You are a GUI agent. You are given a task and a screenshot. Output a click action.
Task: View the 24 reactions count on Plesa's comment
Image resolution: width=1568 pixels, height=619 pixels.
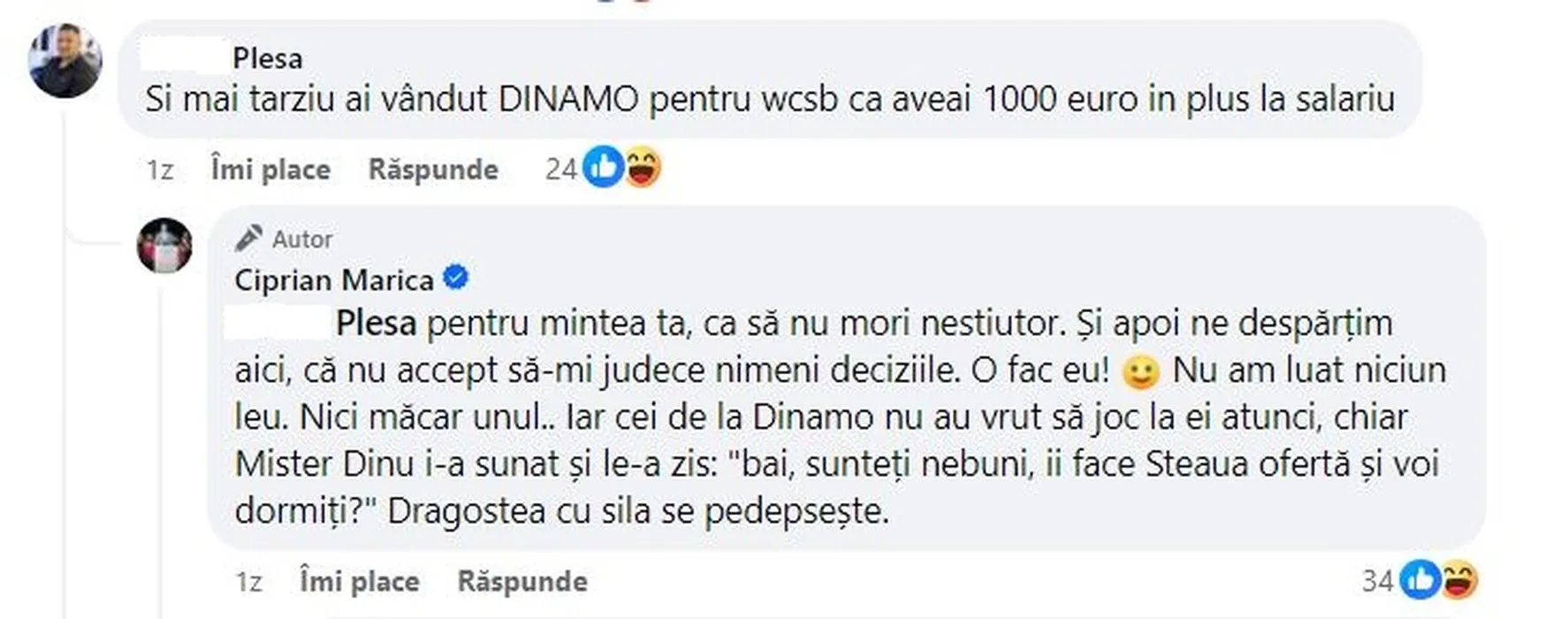[x=560, y=169]
